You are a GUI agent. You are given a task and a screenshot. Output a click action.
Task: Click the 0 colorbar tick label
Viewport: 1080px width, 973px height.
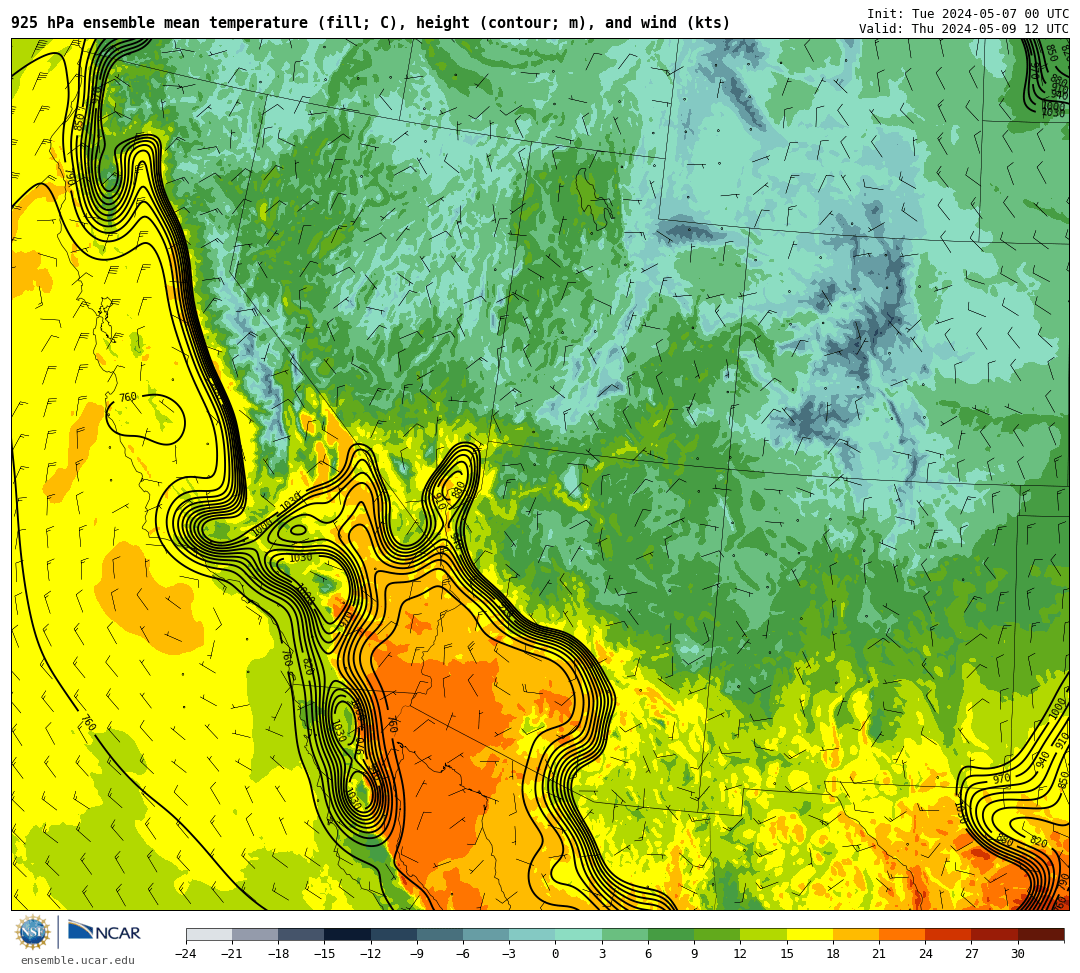point(555,954)
